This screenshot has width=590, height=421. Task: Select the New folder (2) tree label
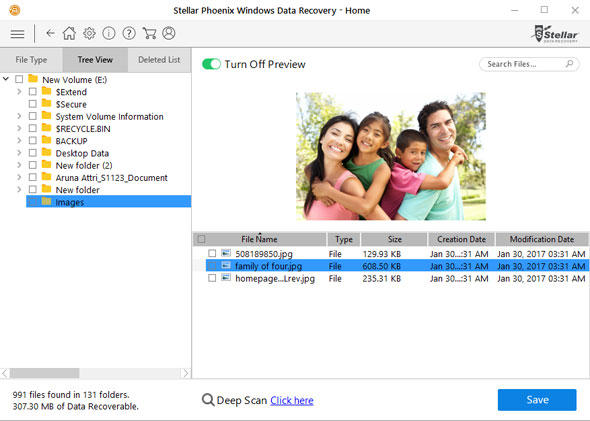84,166
